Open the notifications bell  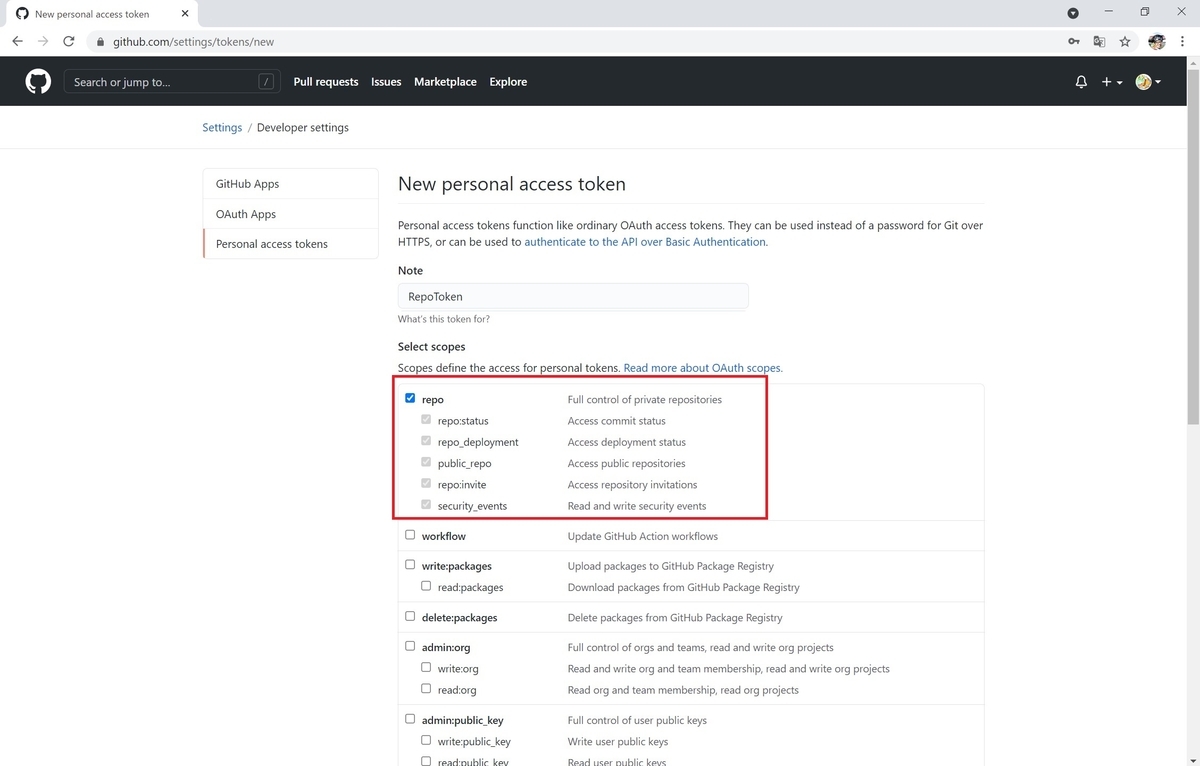coord(1081,82)
